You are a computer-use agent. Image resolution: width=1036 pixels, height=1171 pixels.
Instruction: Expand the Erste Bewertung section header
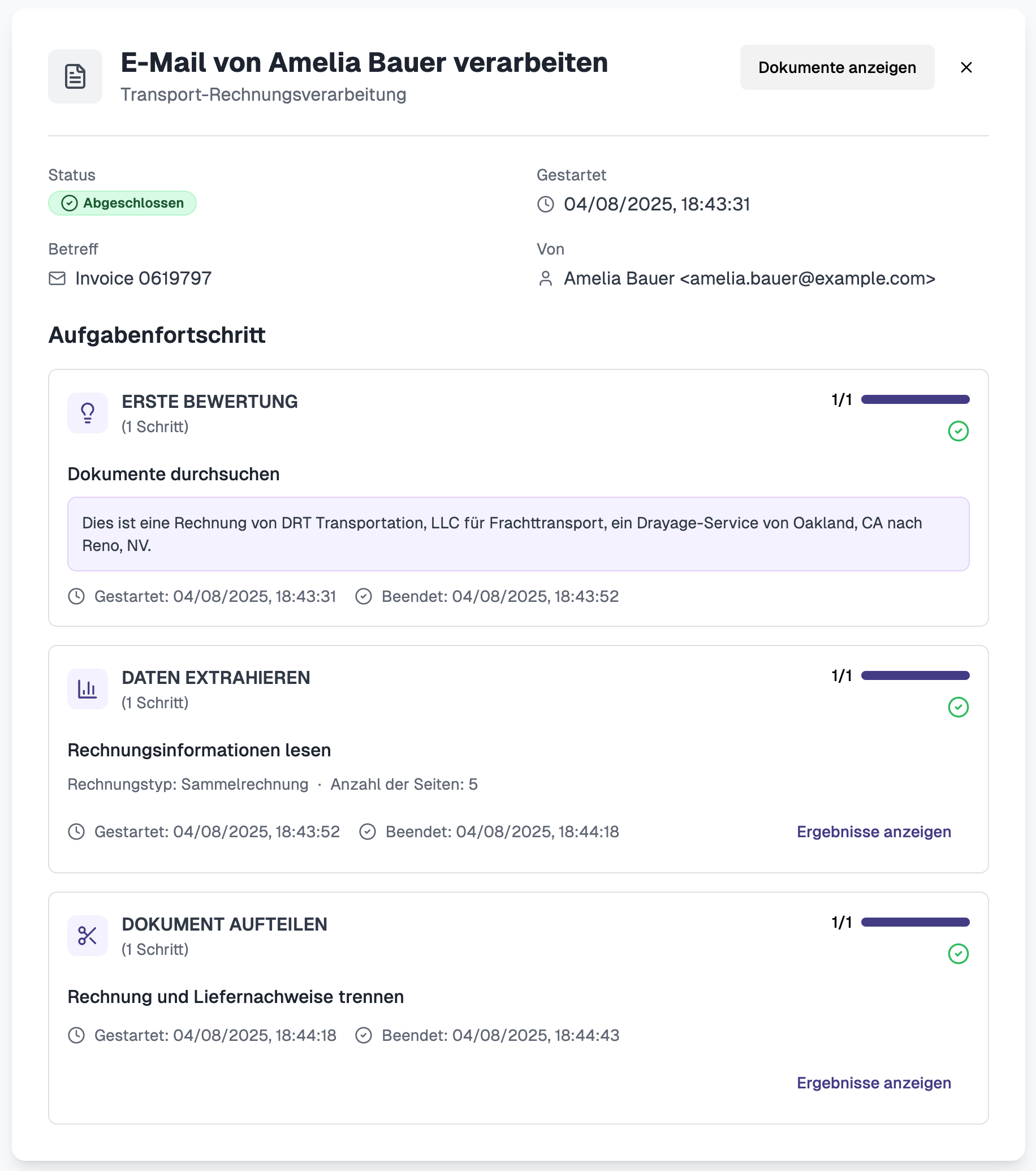pyautogui.click(x=210, y=402)
